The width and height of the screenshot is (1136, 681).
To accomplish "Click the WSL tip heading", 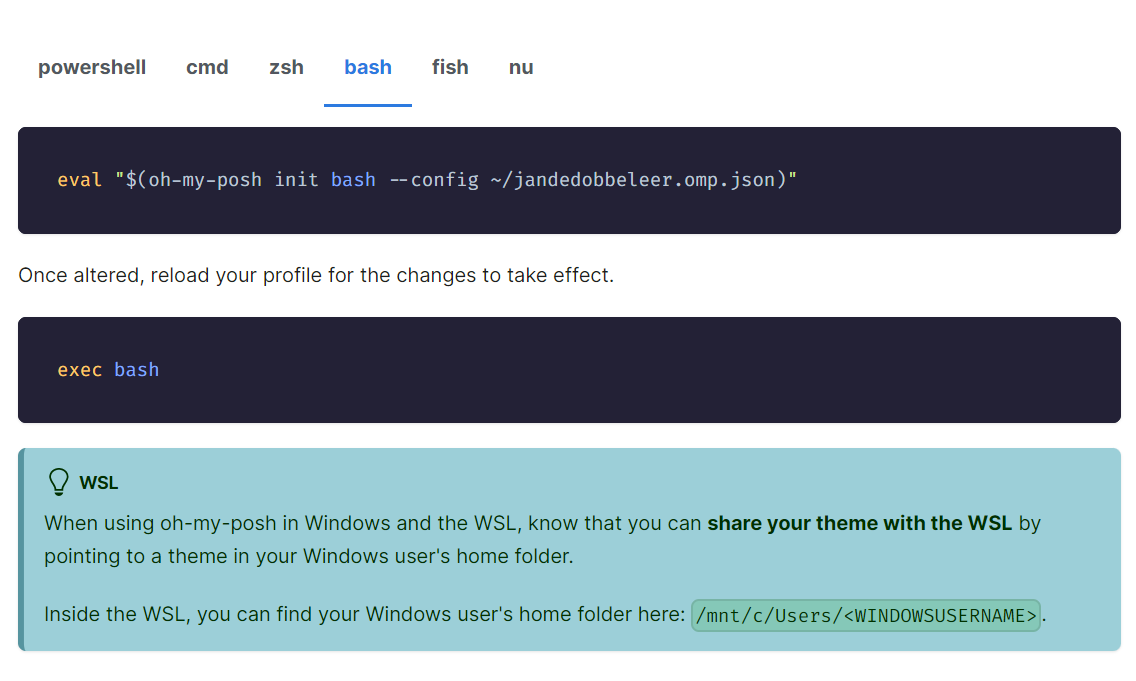I will [x=100, y=482].
